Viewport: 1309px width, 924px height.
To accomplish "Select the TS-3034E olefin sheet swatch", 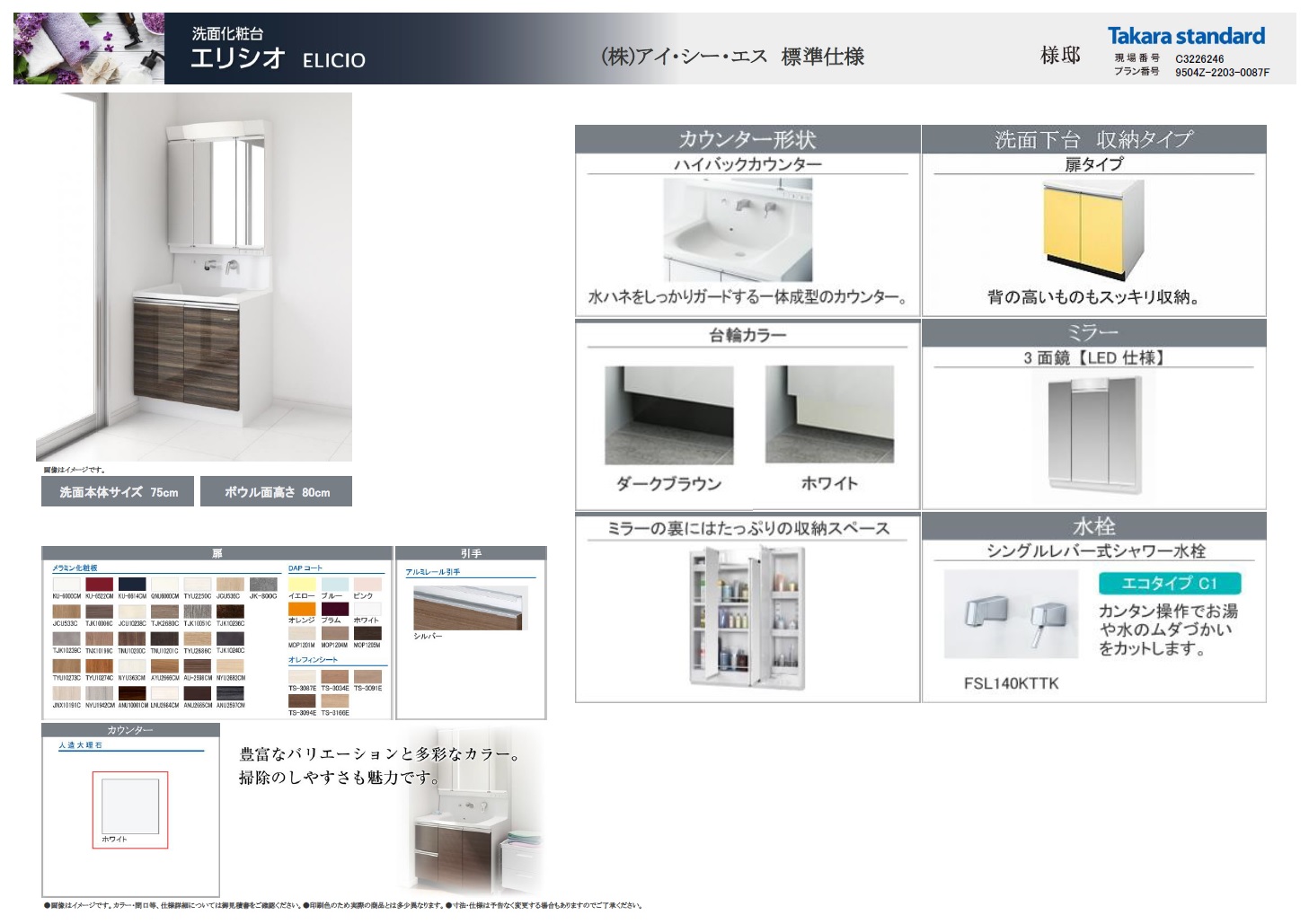I will coord(335,676).
